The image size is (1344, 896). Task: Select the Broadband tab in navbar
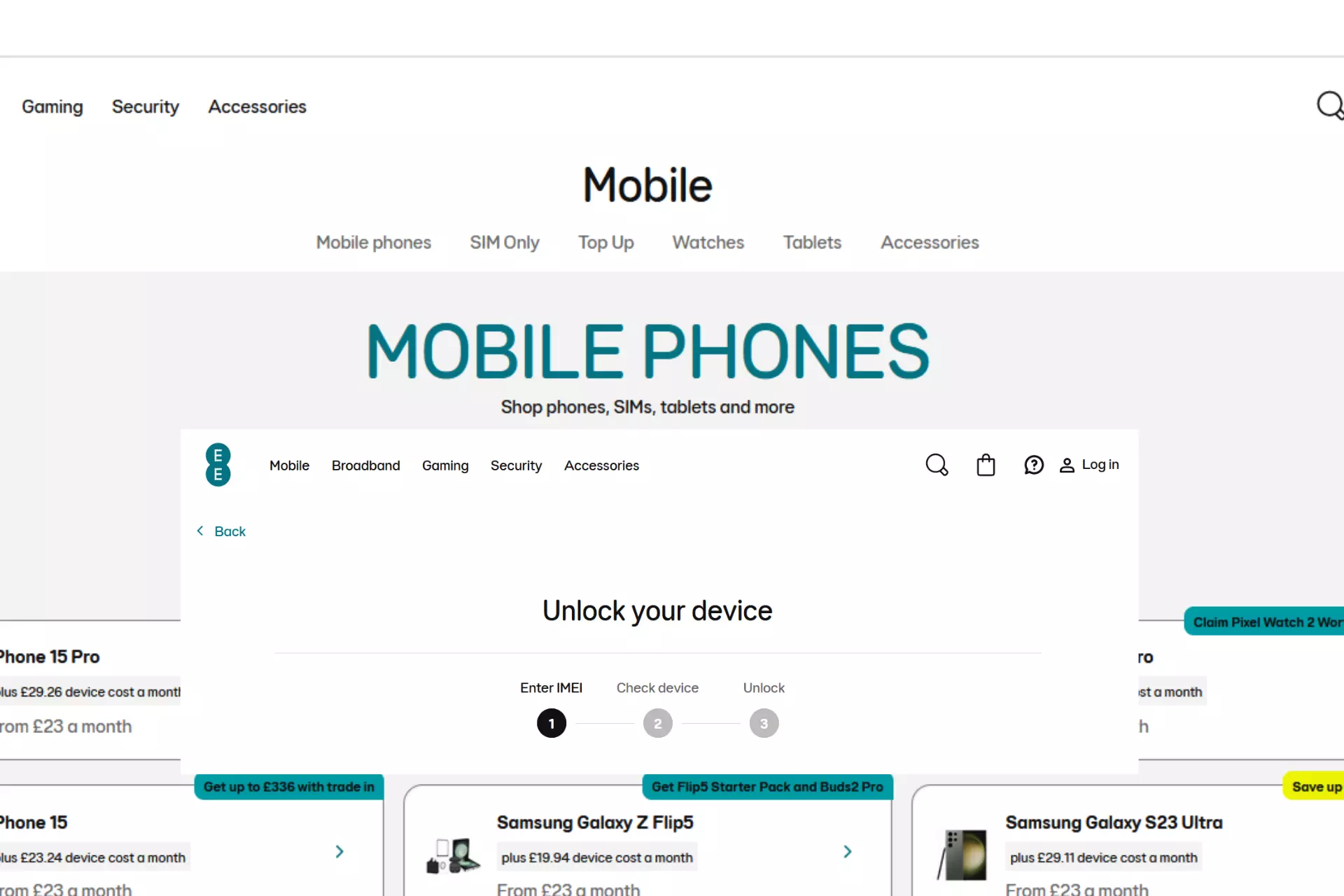click(366, 465)
